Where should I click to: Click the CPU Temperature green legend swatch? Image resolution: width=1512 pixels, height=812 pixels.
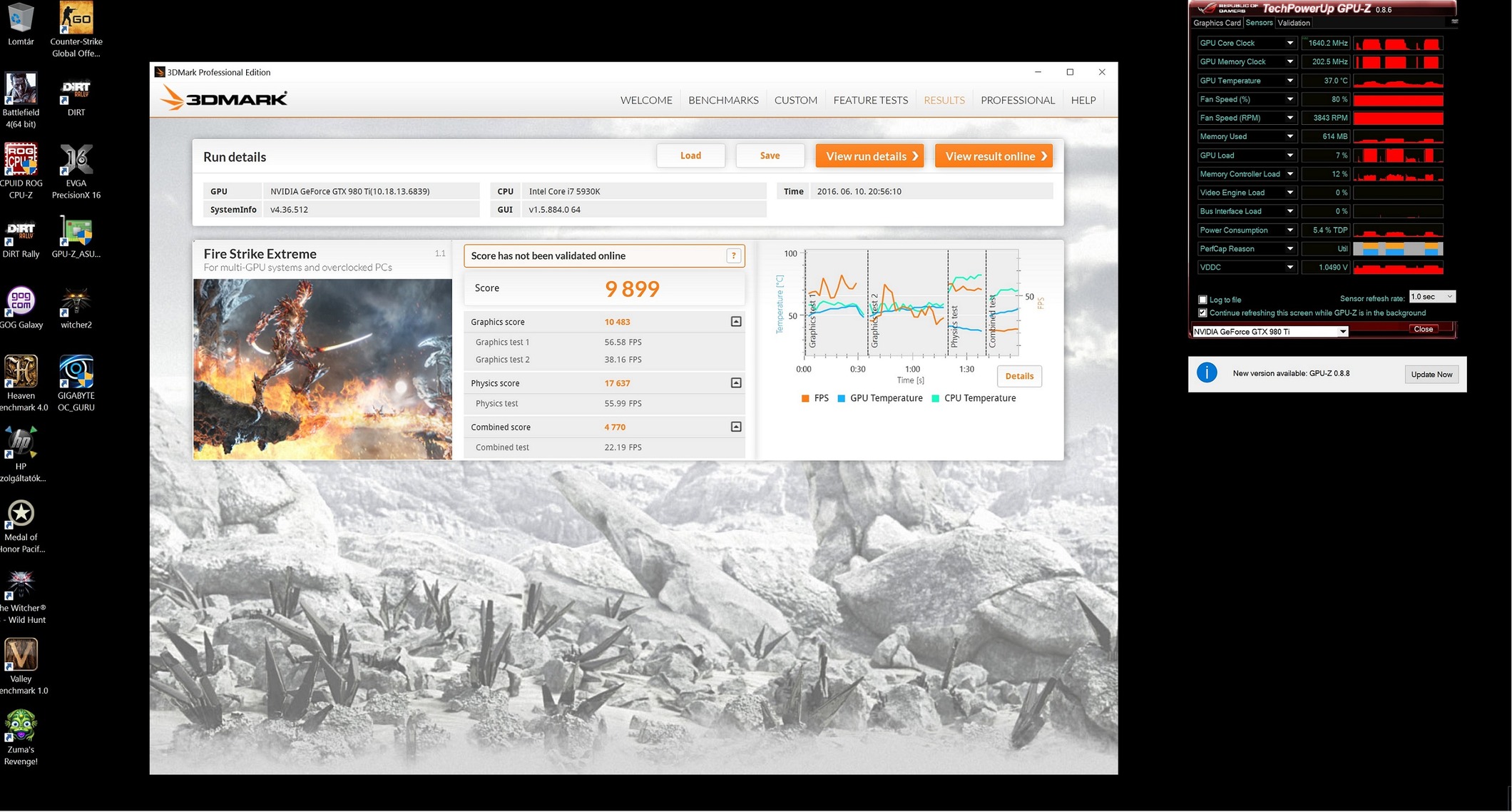point(935,398)
